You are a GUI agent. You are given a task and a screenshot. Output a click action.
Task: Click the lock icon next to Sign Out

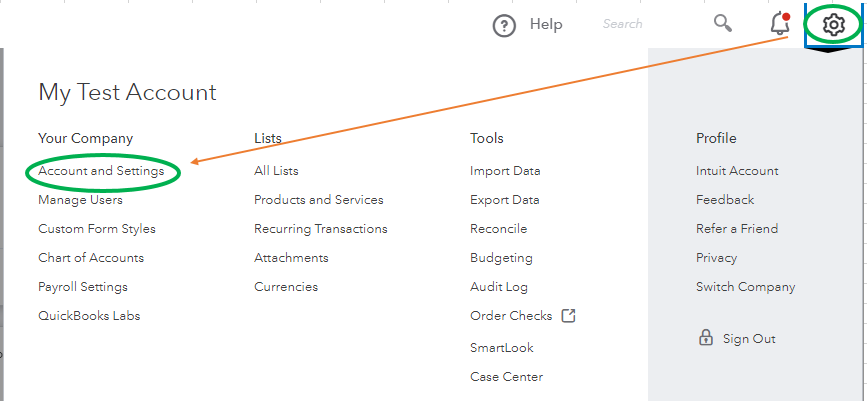[705, 338]
